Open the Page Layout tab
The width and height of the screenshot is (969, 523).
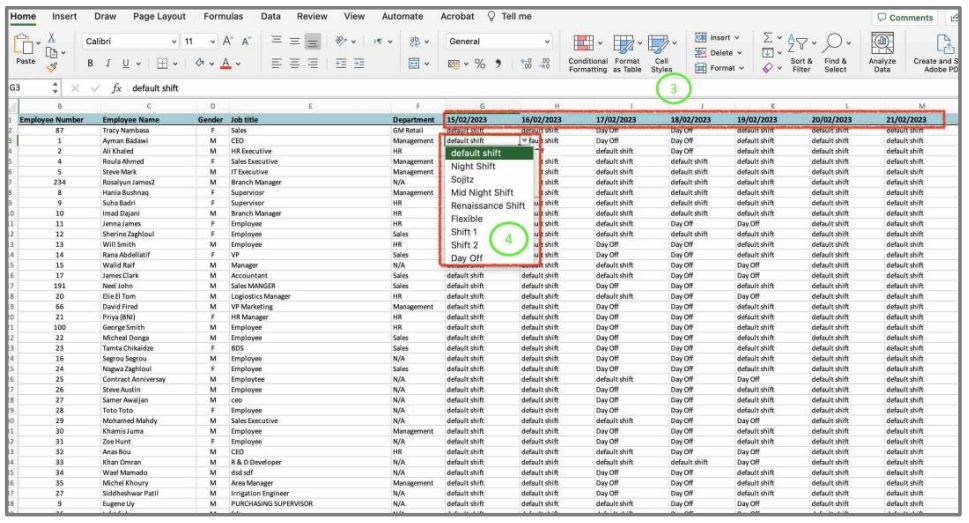[159, 16]
